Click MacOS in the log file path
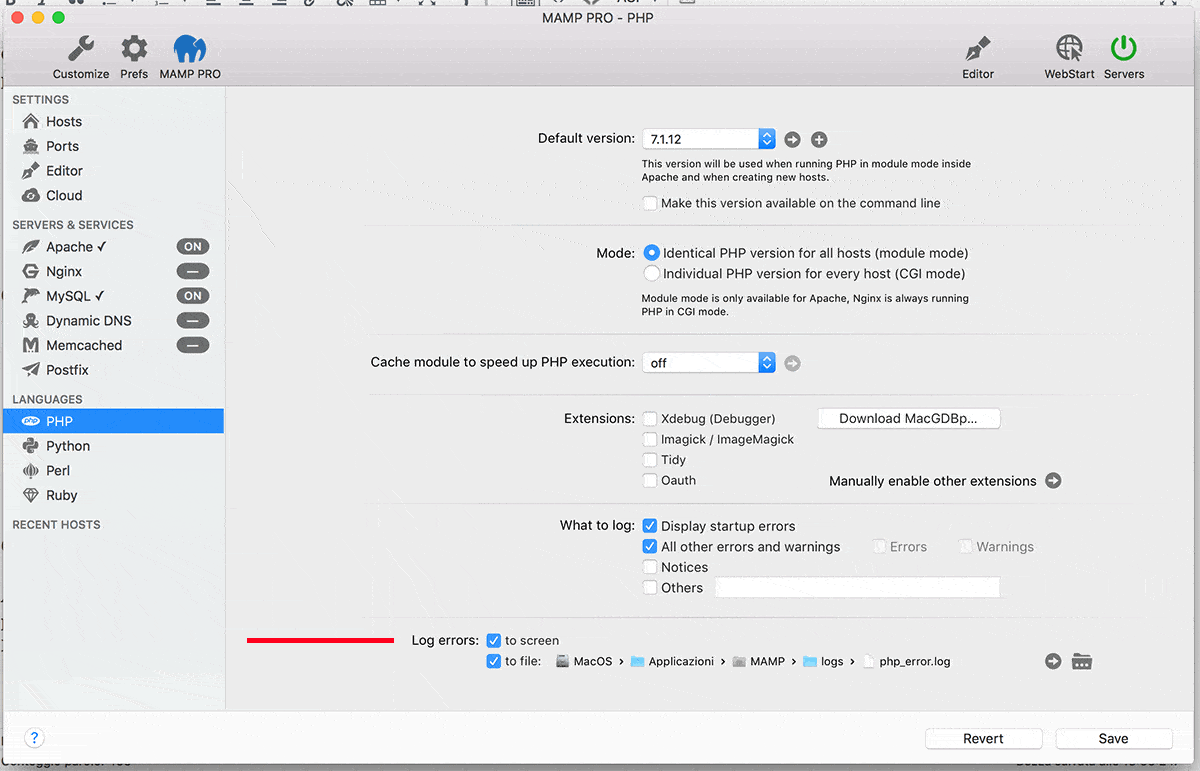1200x771 pixels. click(x=584, y=662)
